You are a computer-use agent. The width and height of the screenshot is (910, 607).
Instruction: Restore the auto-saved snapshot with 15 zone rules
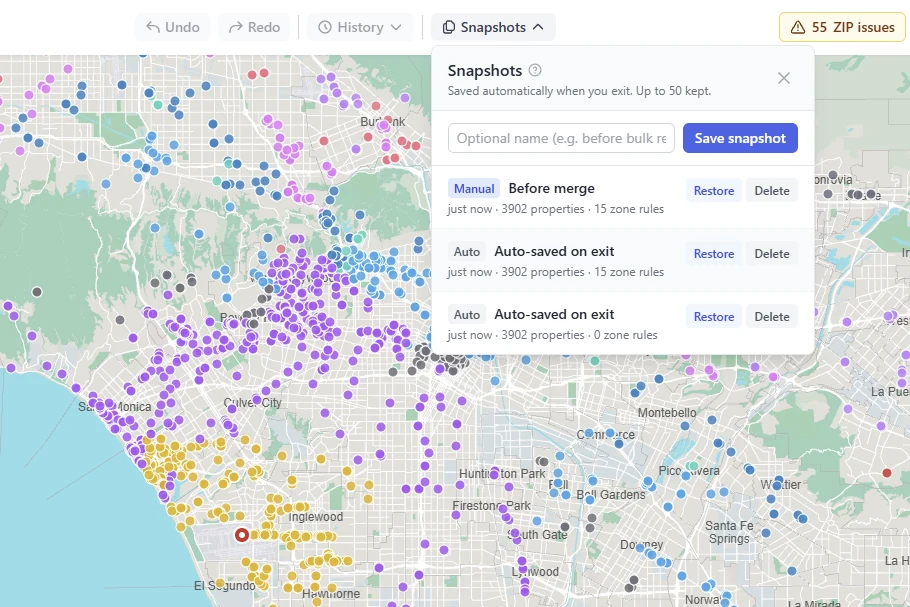click(x=713, y=254)
